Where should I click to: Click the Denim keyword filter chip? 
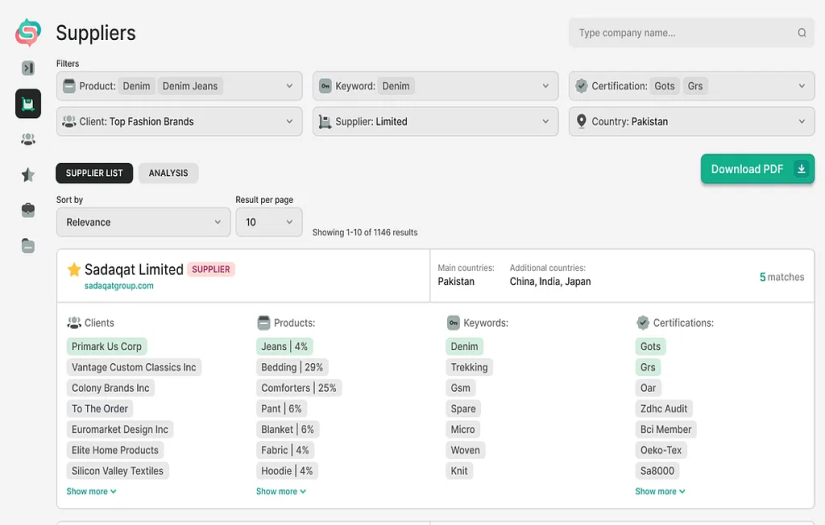[x=396, y=86]
